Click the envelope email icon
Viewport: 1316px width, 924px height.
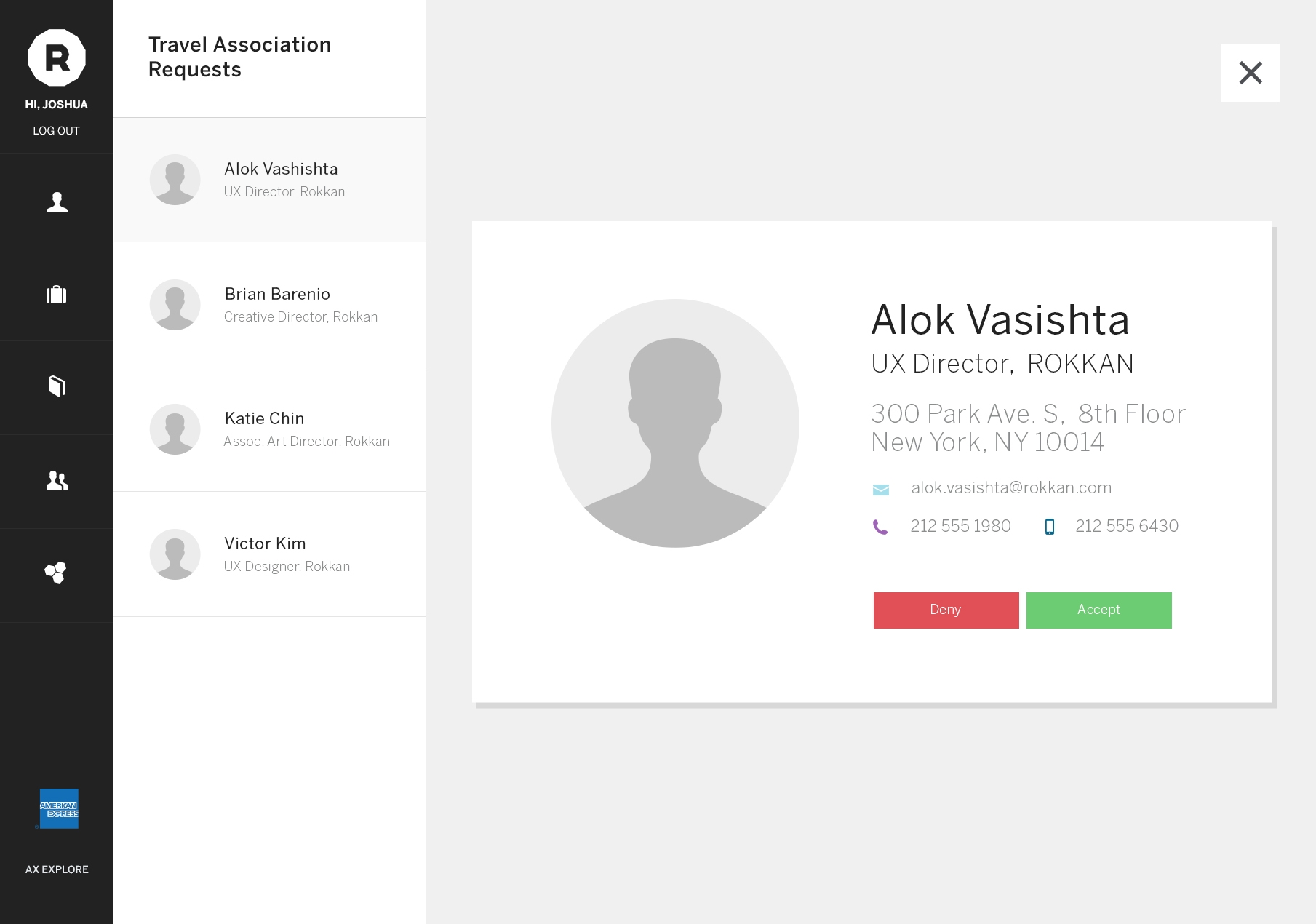[x=880, y=490]
